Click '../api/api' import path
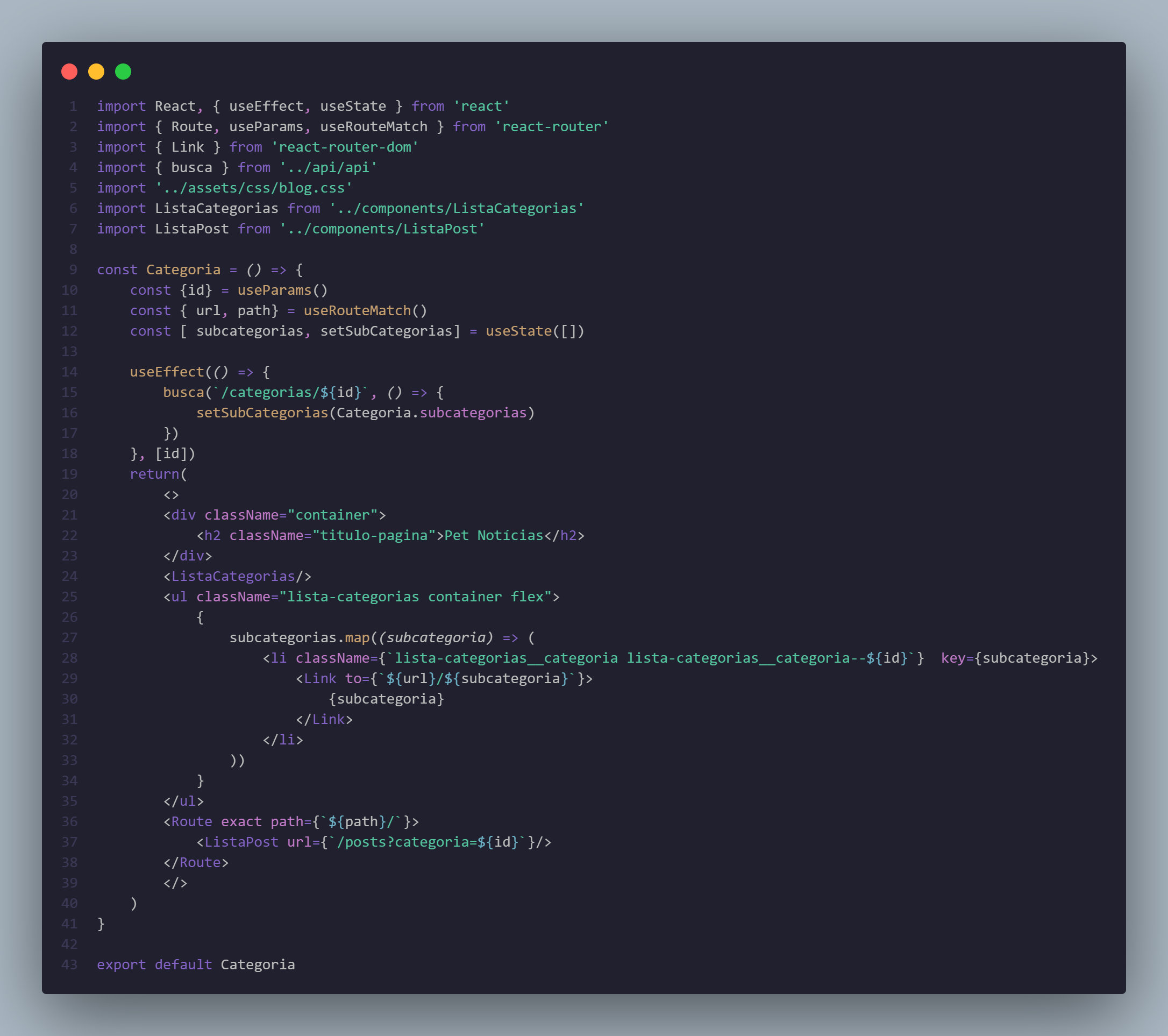Image resolution: width=1168 pixels, height=1036 pixels. [x=328, y=167]
